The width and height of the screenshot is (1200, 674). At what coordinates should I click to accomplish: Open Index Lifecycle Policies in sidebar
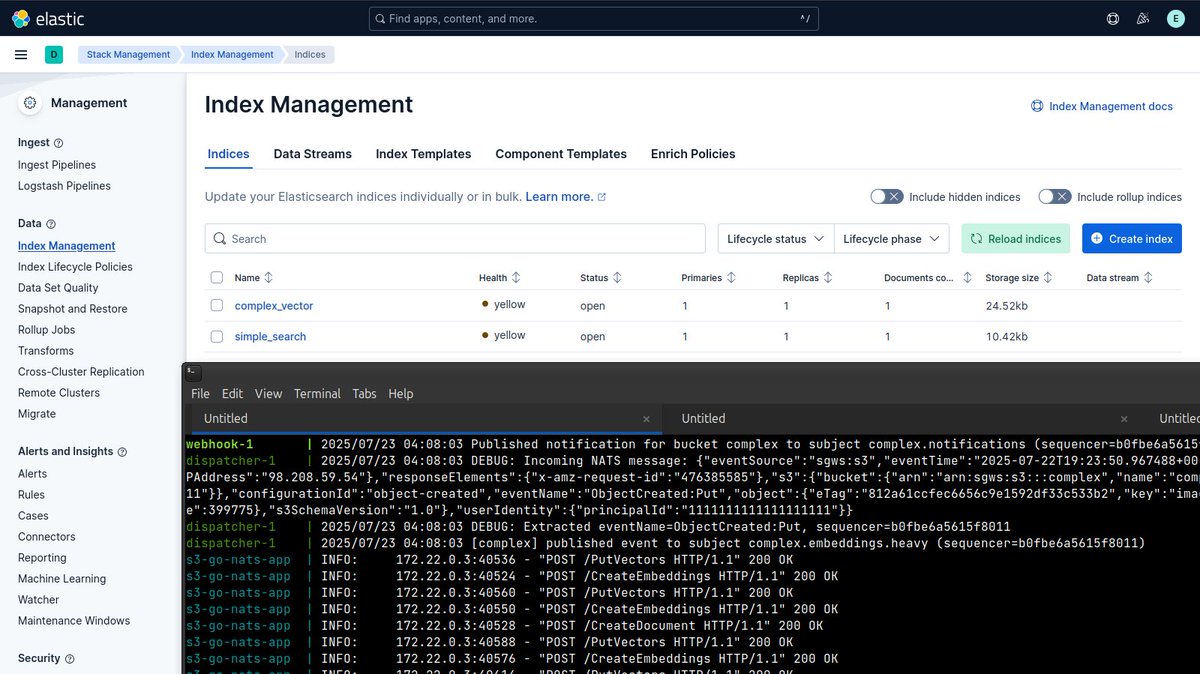click(x=75, y=267)
